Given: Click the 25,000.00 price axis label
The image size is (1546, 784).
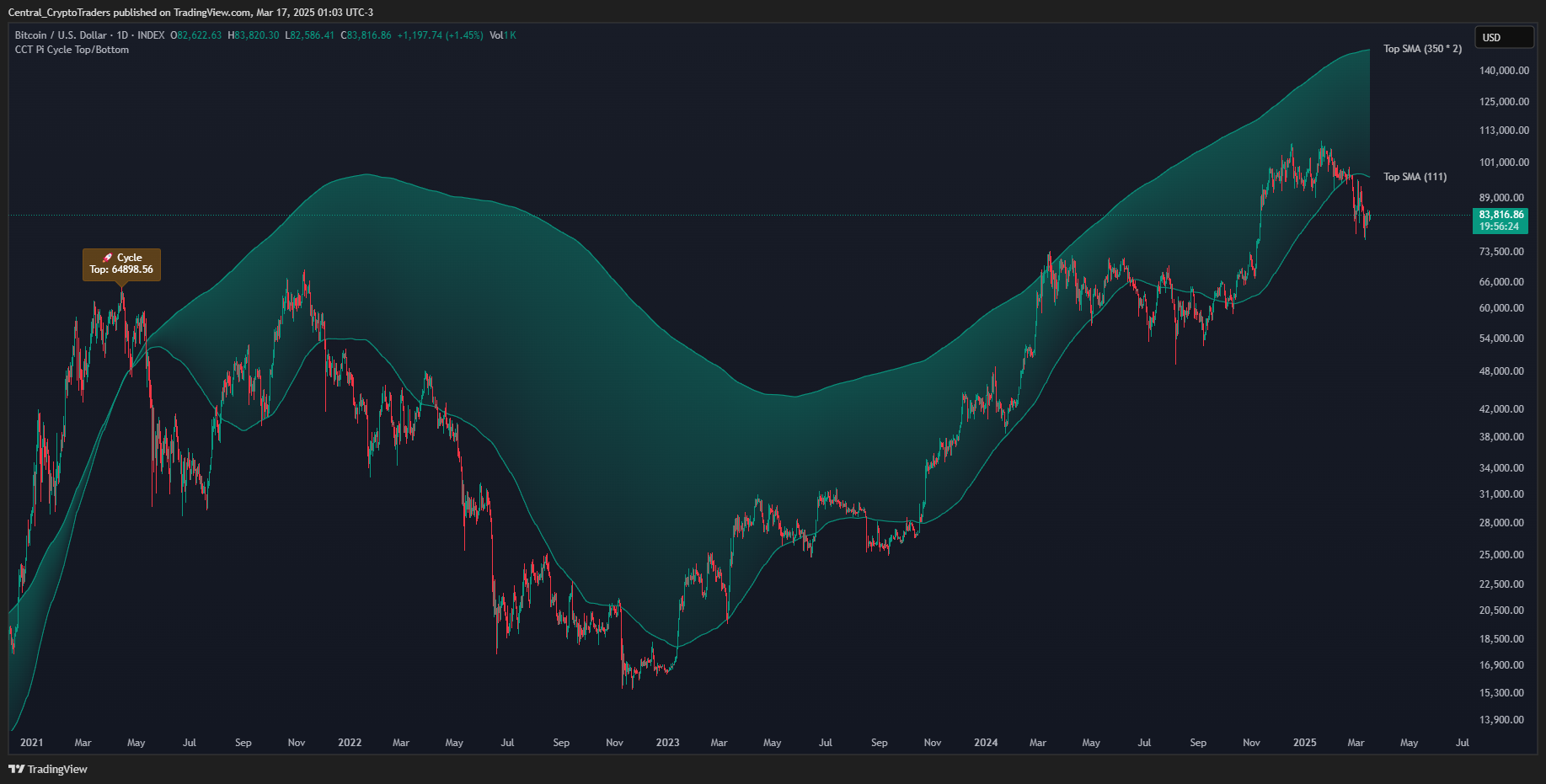Looking at the screenshot, I should (x=1501, y=555).
